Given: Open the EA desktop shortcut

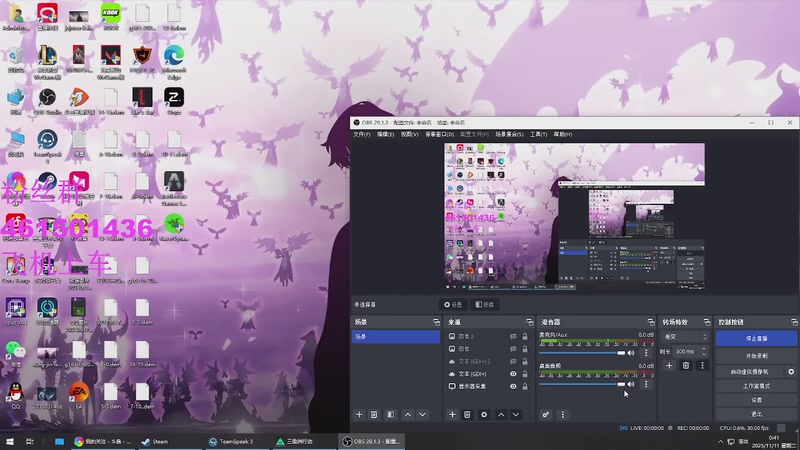Looking at the screenshot, I should click(79, 395).
